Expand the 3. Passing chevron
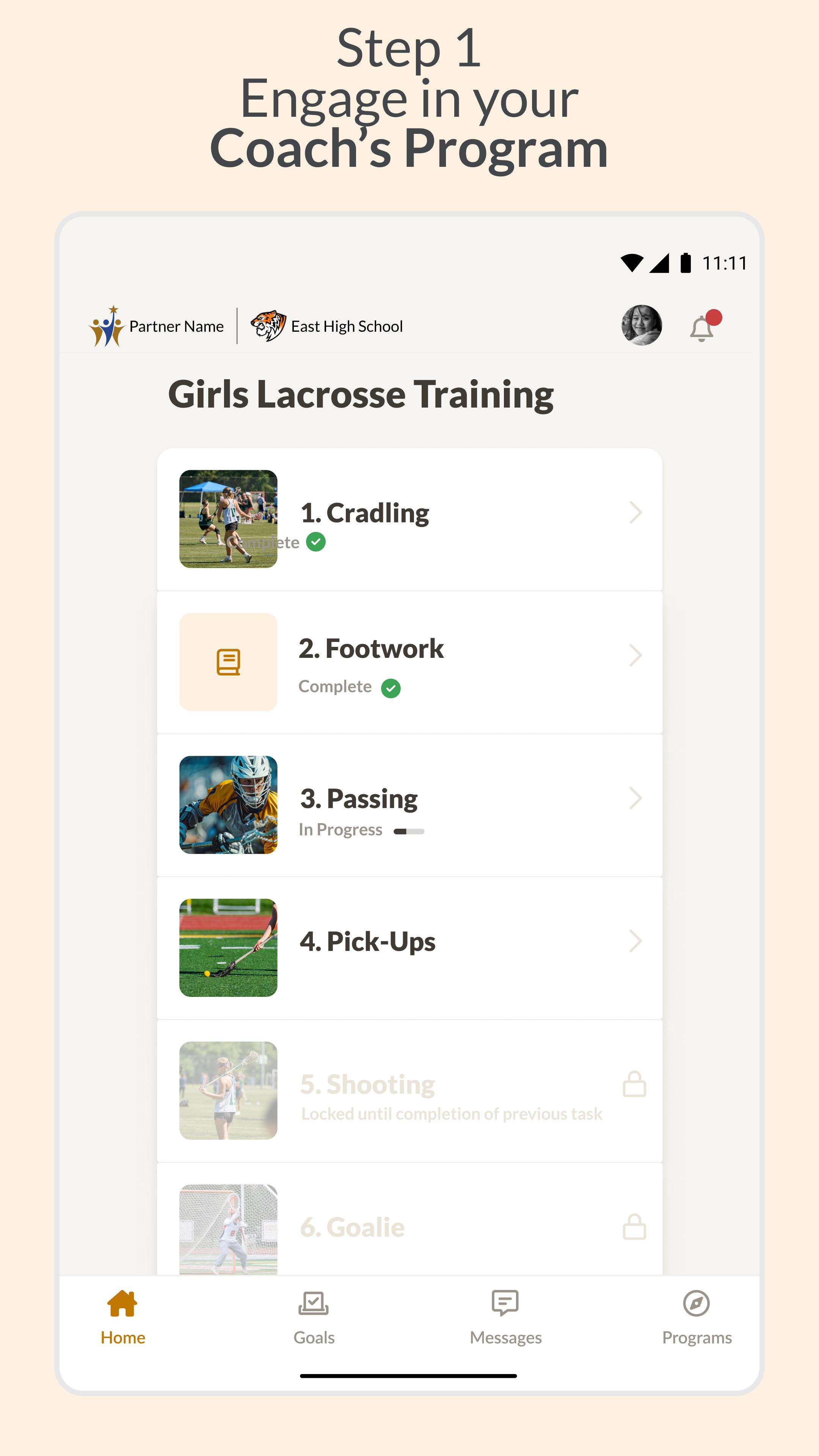819x1456 pixels. 636,799
